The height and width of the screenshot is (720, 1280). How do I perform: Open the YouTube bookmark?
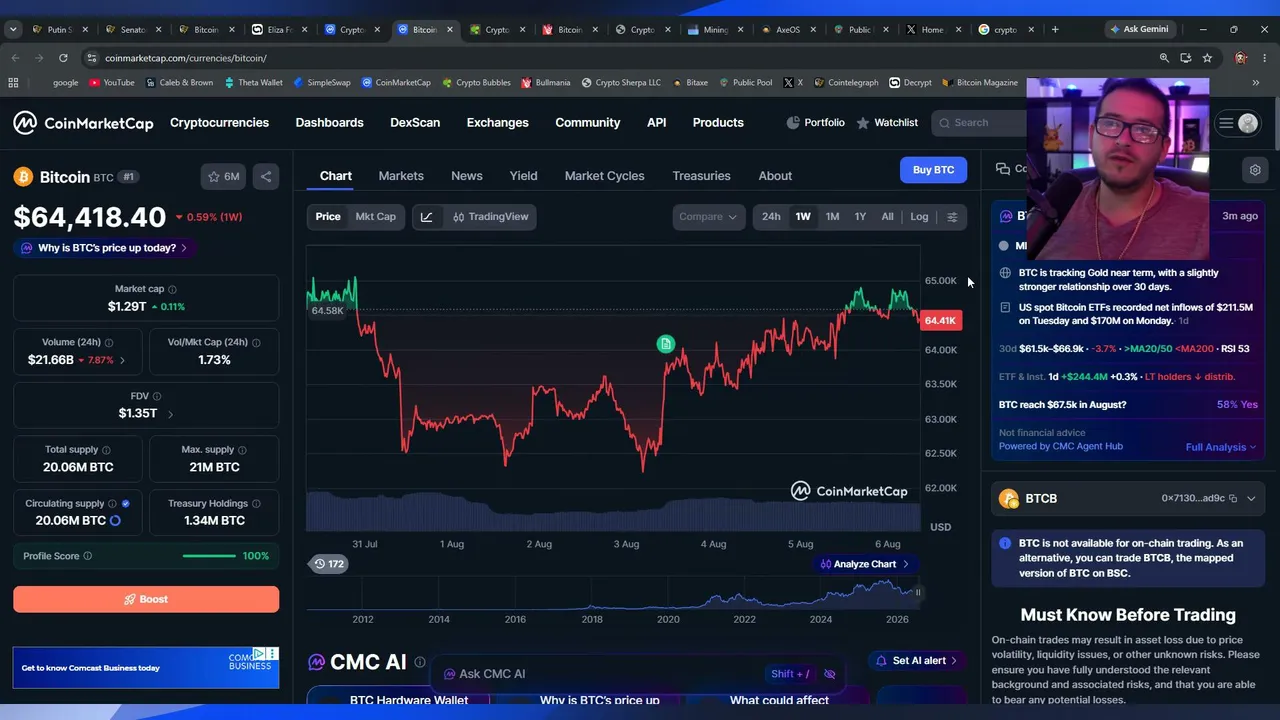(x=111, y=83)
